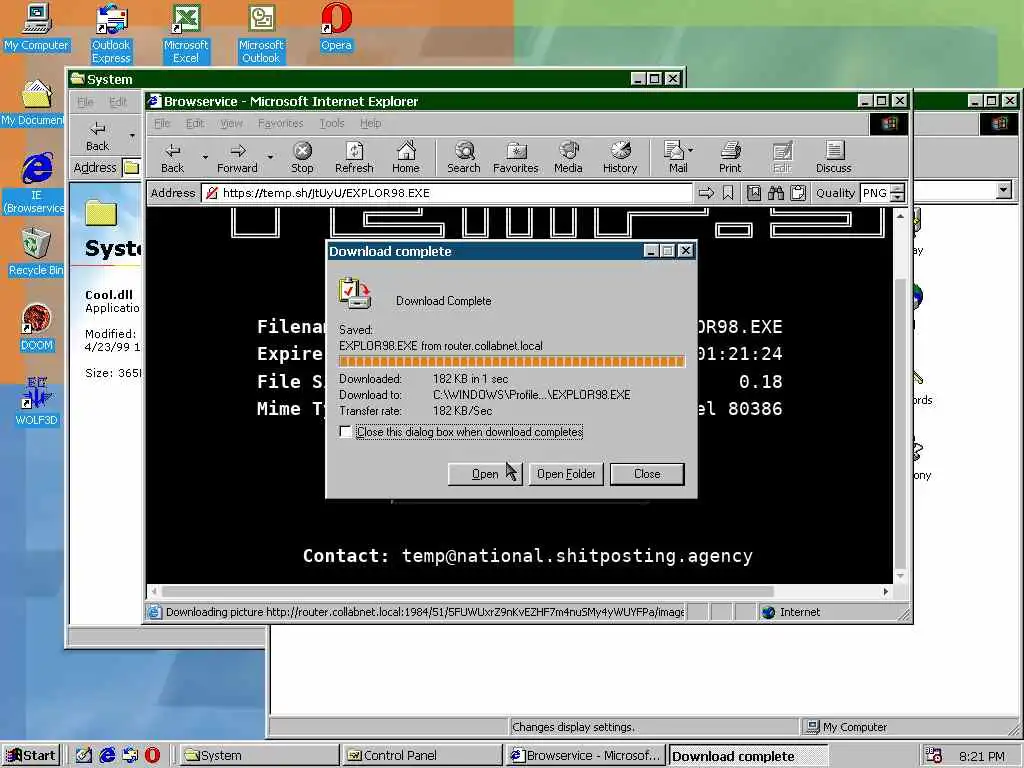Screen dimensions: 1024x768
Task: Expand Forward button history dropdown arrow
Action: click(x=270, y=157)
